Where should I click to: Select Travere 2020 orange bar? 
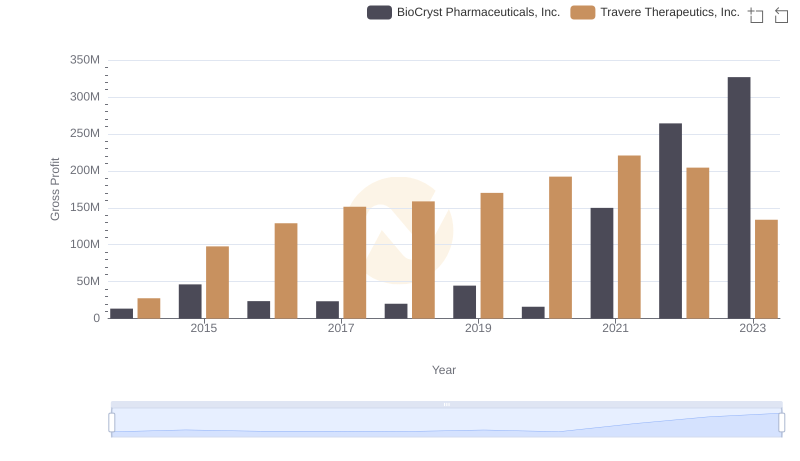pos(560,248)
